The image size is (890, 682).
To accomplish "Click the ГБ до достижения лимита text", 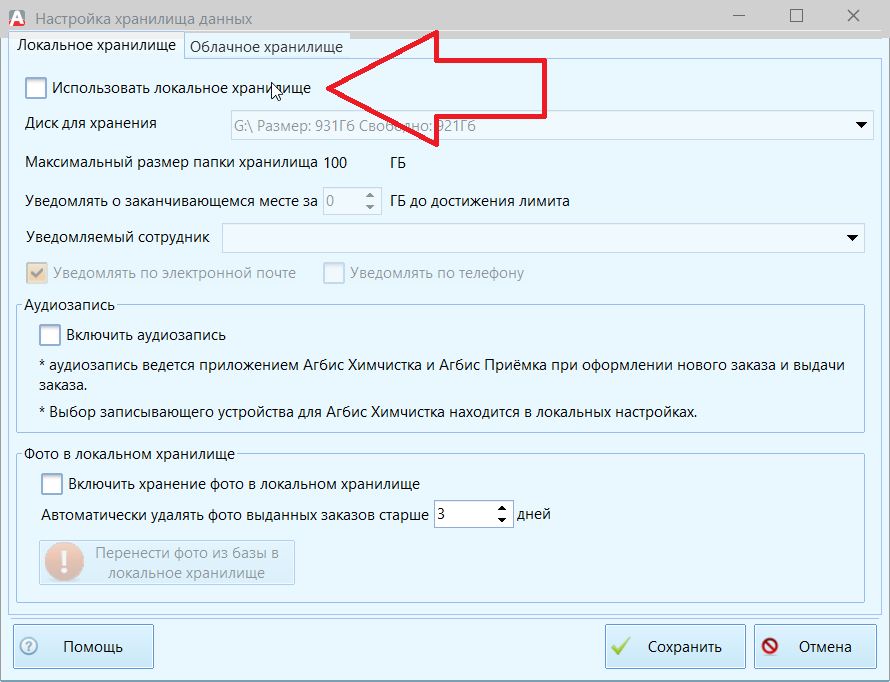I will pyautogui.click(x=480, y=201).
